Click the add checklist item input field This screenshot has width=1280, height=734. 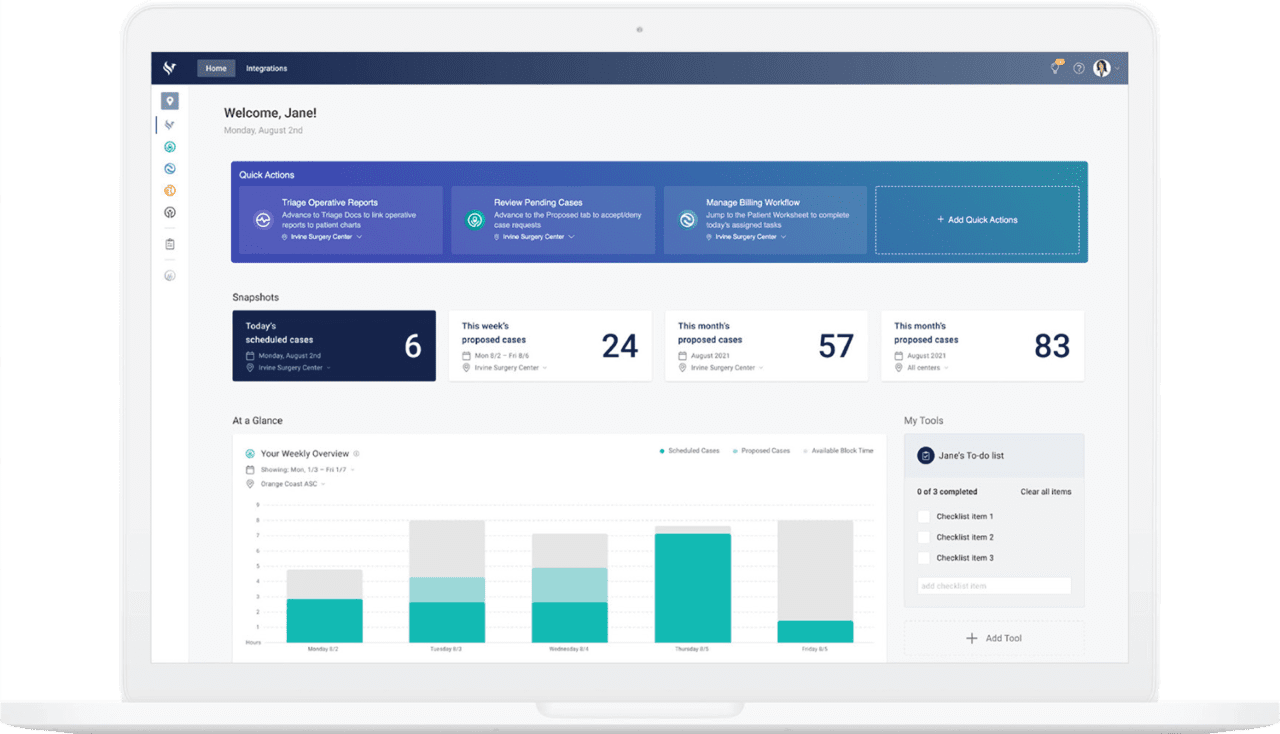[993, 585]
